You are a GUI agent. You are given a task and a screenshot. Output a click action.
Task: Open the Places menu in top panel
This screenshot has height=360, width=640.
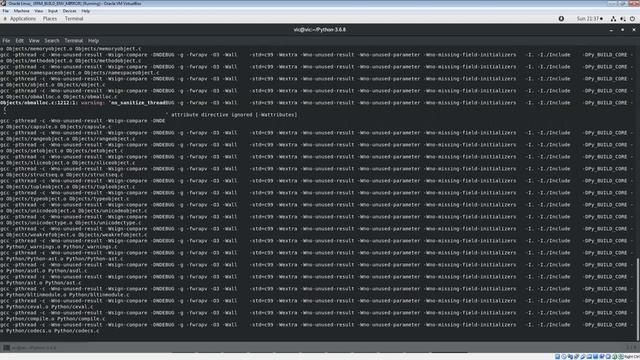(x=50, y=19)
